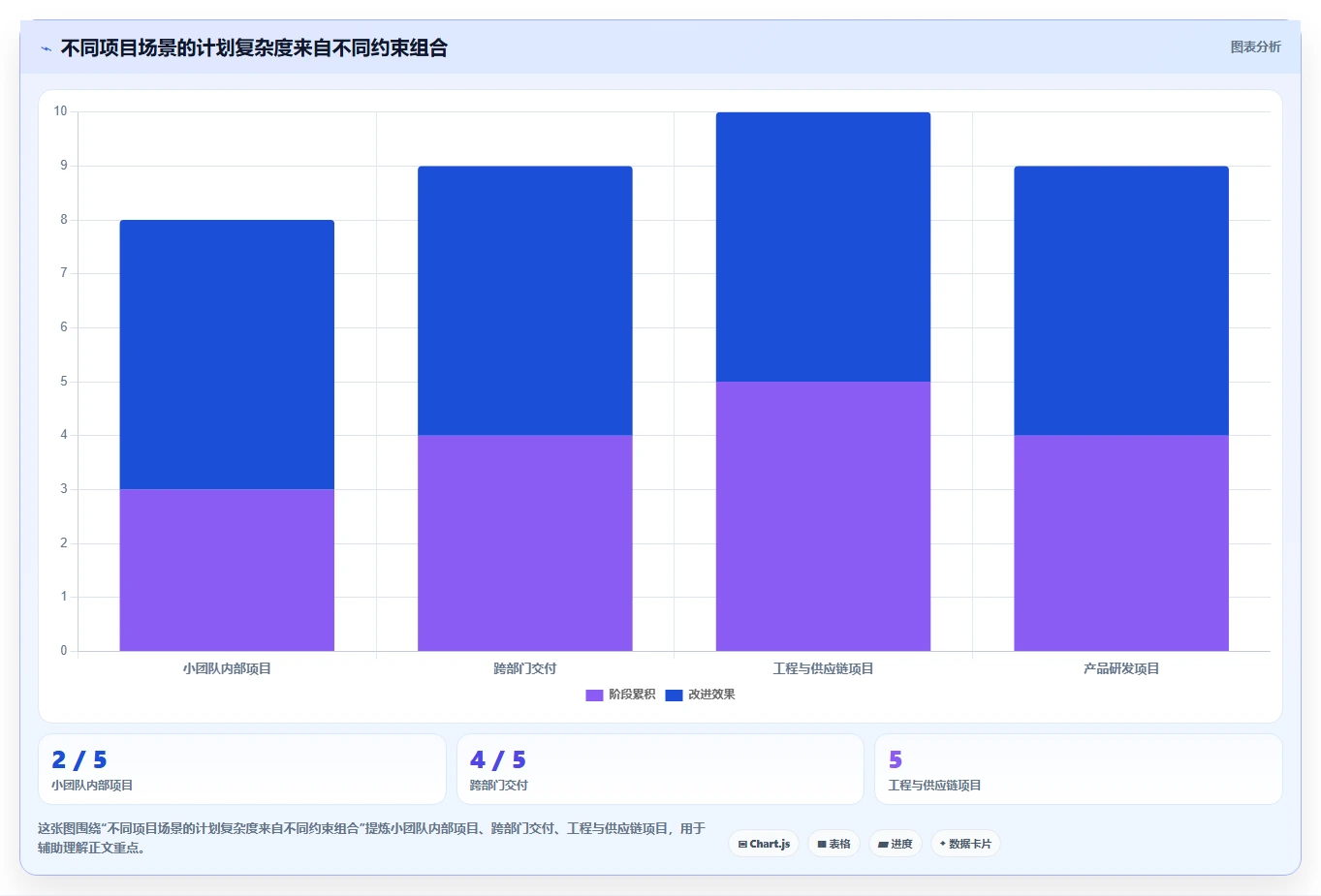
Task: Click the description paragraph starting 这张图围绕
Action: click(x=372, y=838)
